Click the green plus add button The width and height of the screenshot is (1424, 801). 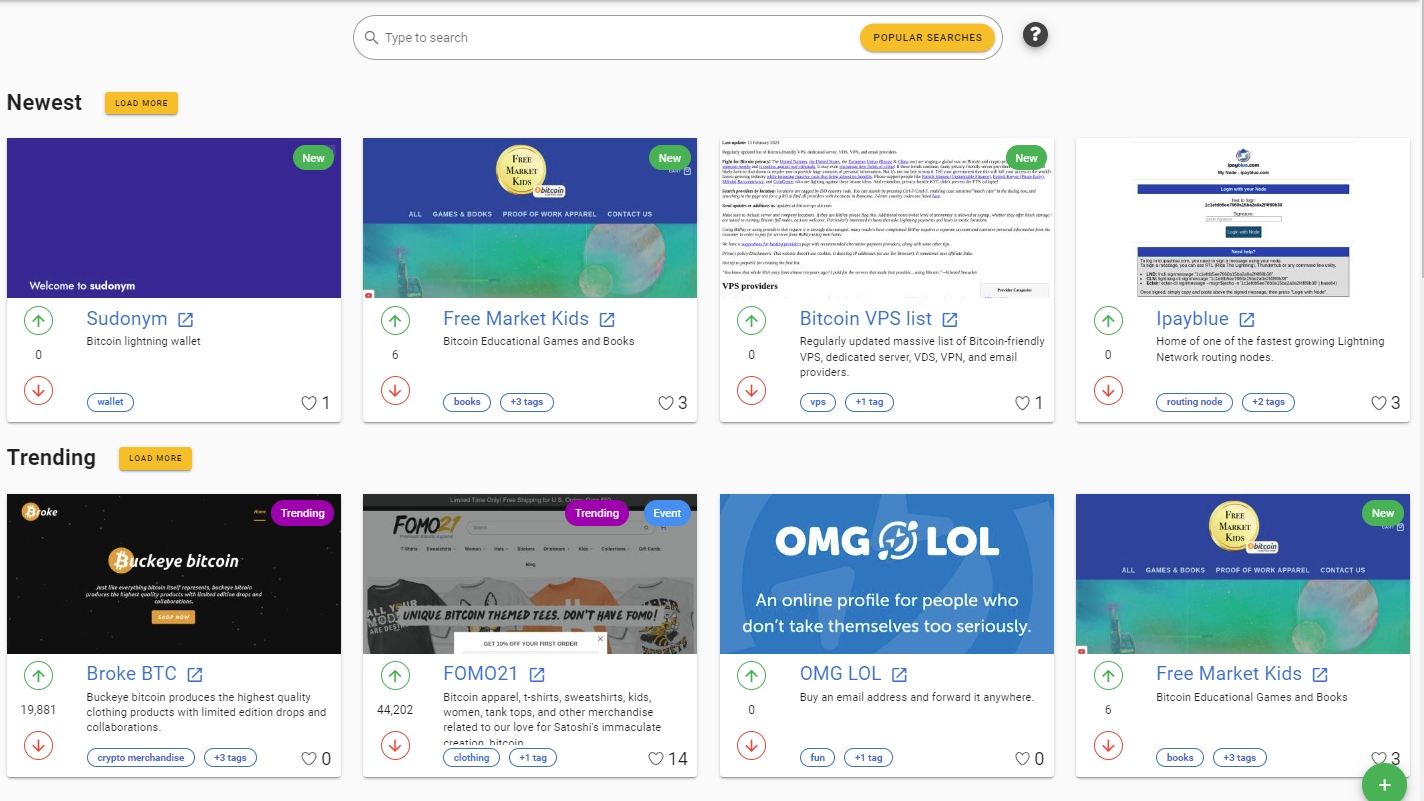click(x=1385, y=785)
